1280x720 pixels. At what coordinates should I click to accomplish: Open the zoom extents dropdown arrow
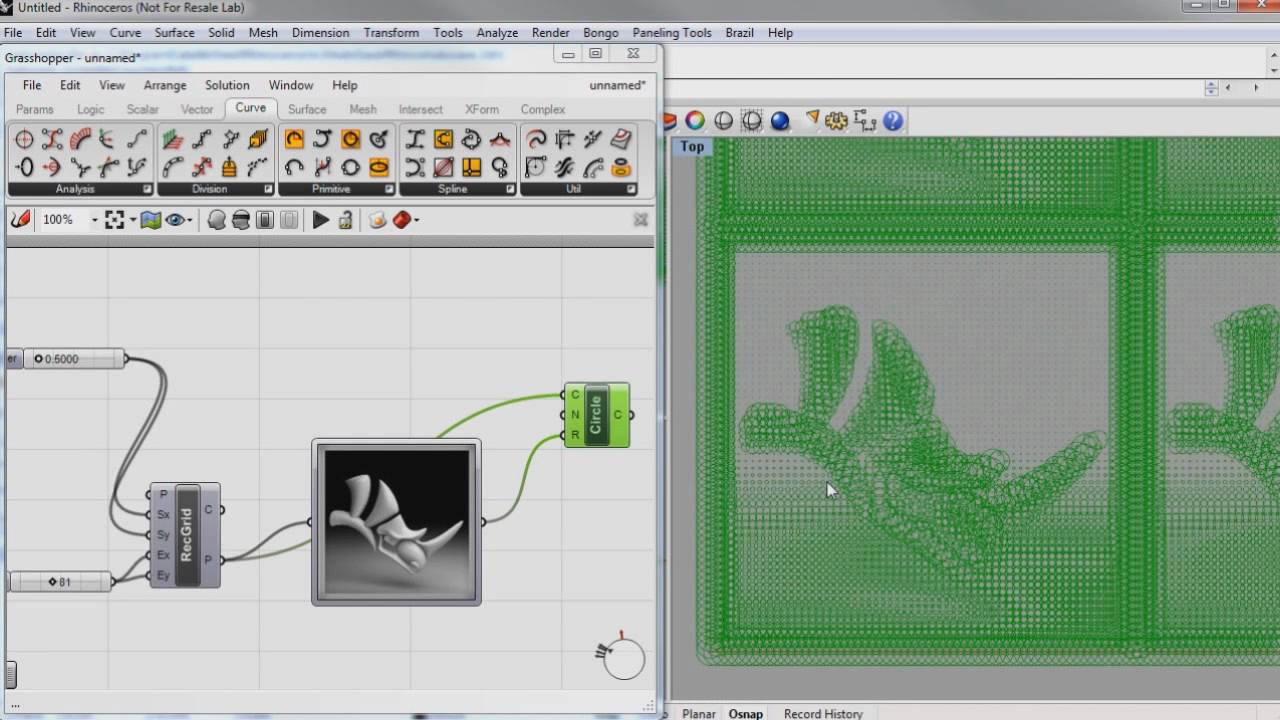[x=132, y=219]
